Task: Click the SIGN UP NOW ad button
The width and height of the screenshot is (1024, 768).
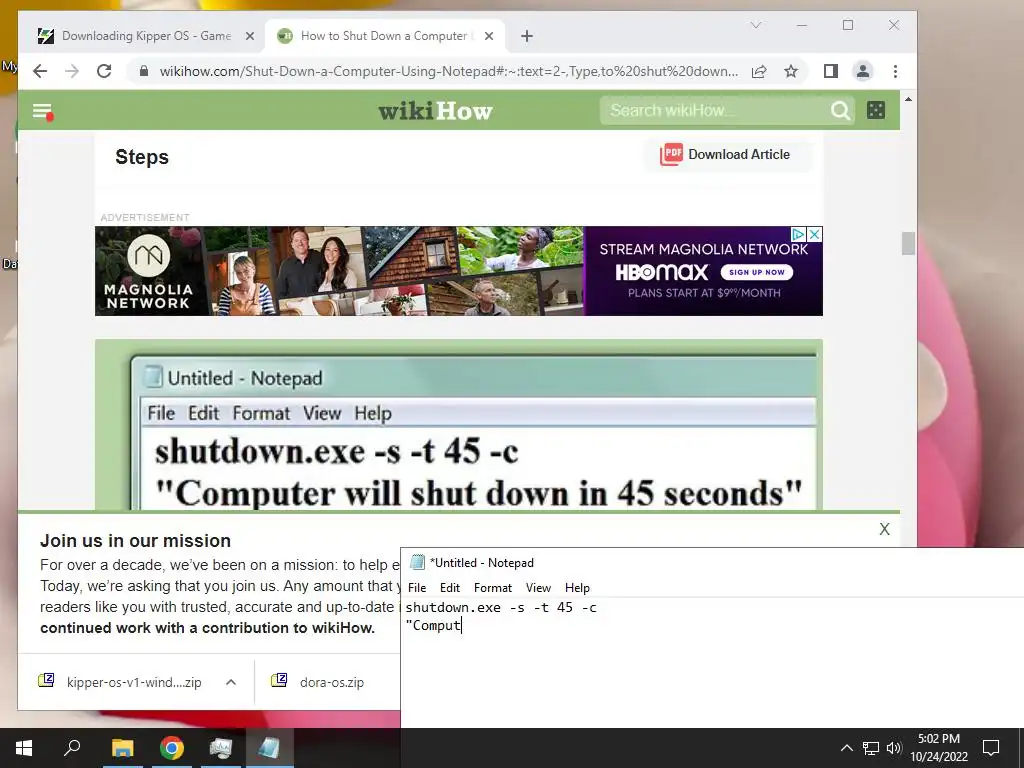Action: 757,272
